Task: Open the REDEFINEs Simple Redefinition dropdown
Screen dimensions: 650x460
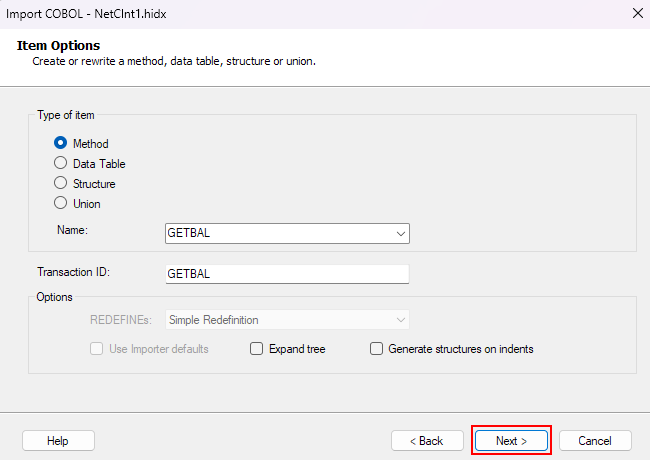Action: 287,320
